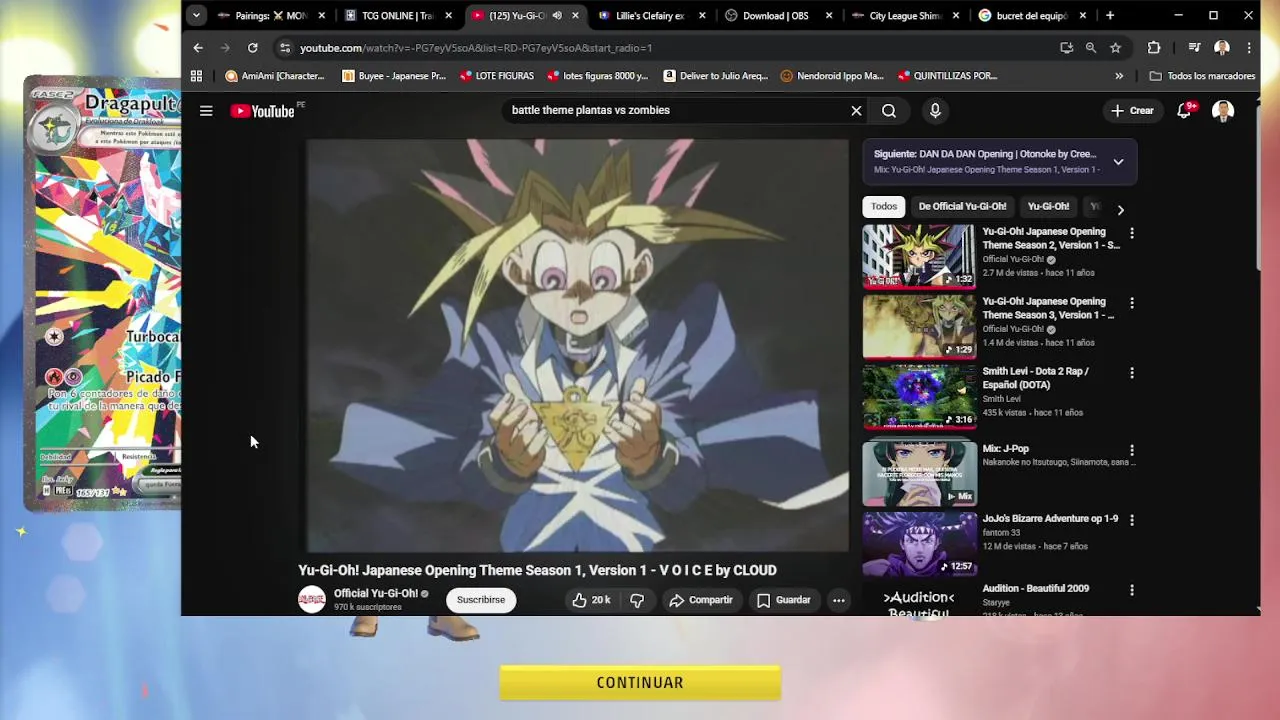Bookmark this page with star icon

coord(1115,48)
